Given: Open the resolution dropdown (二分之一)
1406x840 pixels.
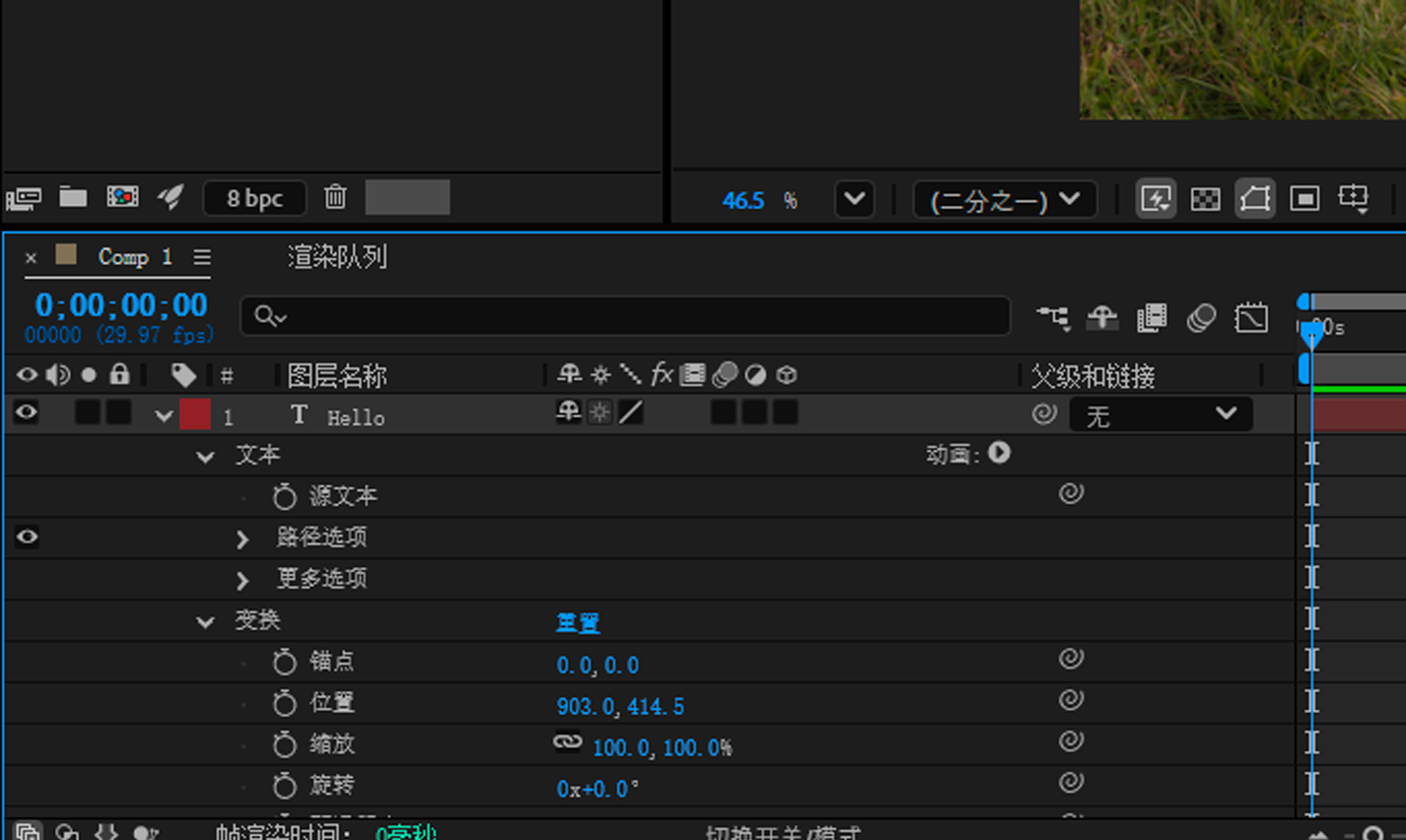Looking at the screenshot, I should (x=1004, y=200).
